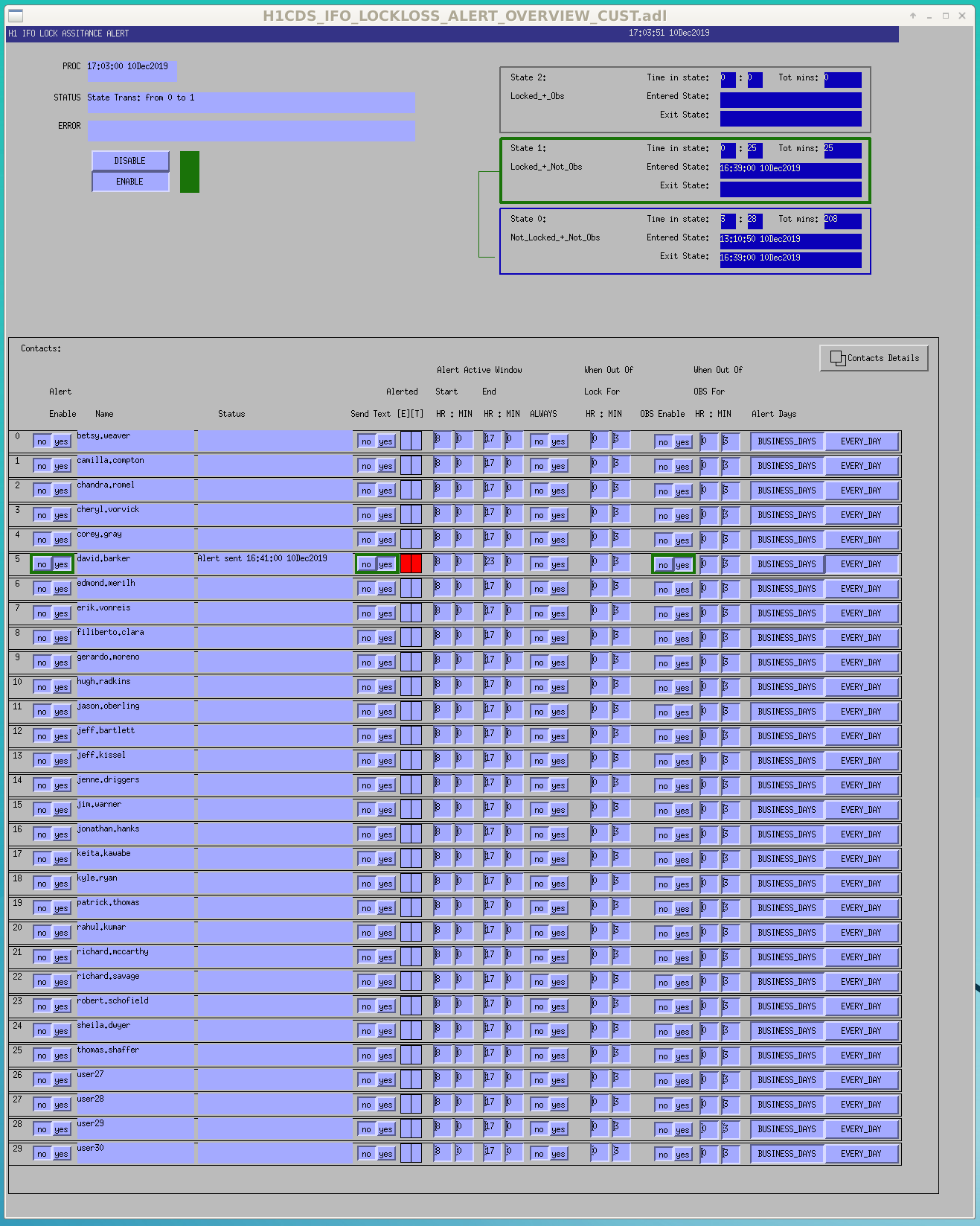Click david.barker's alert window end hour field
This screenshot has width=980, height=1226.
491,563
